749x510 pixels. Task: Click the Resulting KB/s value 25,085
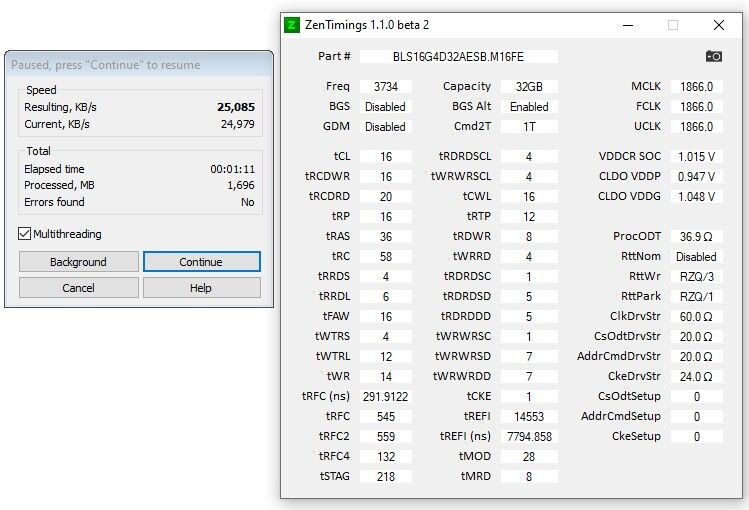[236, 107]
